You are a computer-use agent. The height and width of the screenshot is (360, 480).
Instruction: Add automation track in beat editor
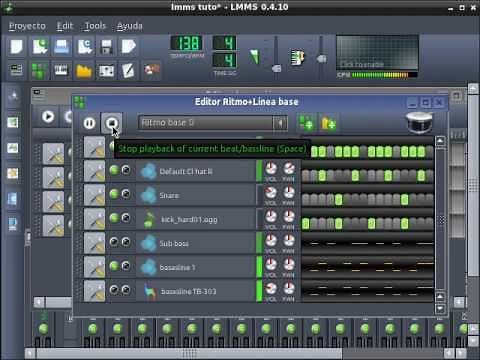pos(328,124)
